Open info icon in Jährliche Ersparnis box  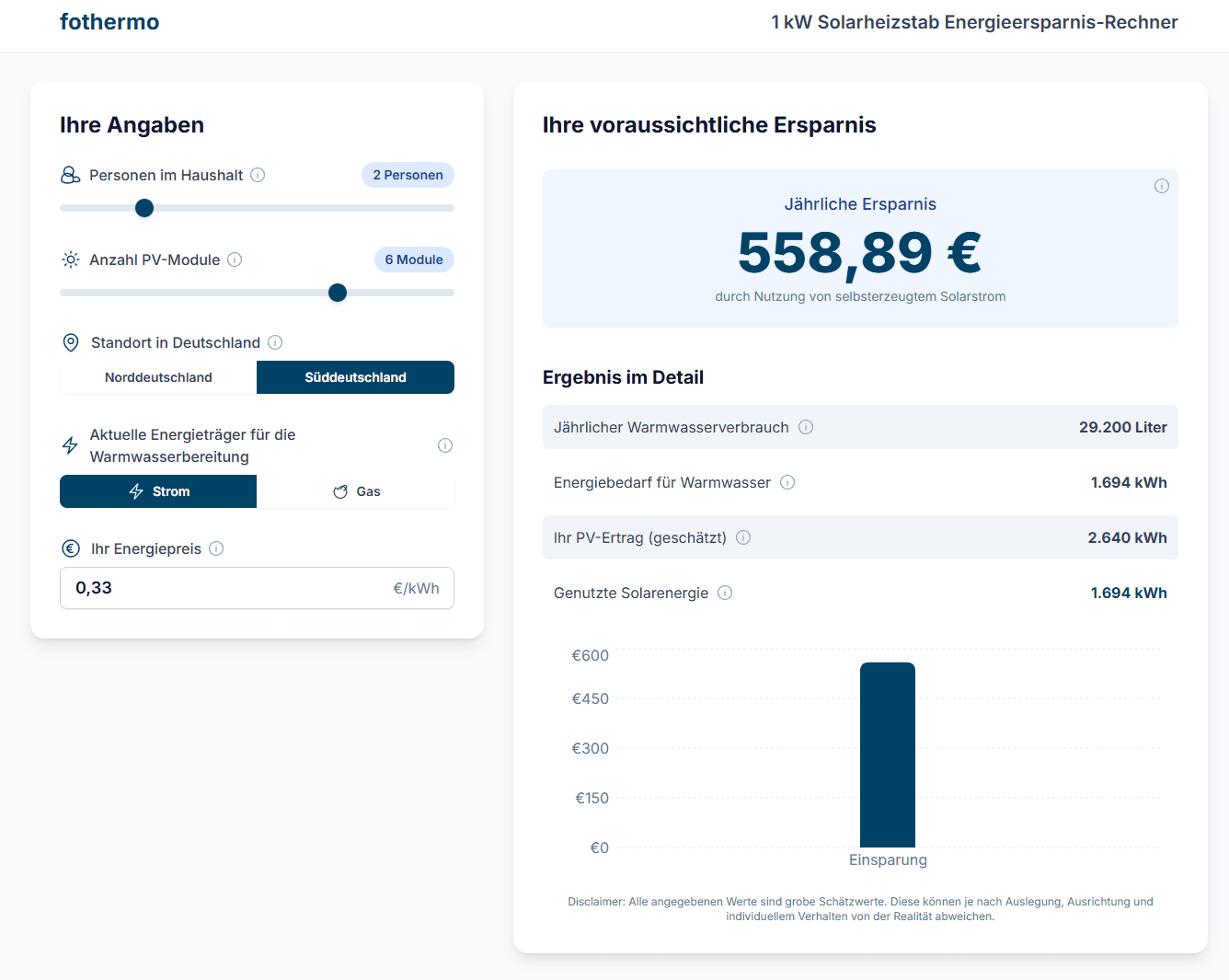[1161, 186]
